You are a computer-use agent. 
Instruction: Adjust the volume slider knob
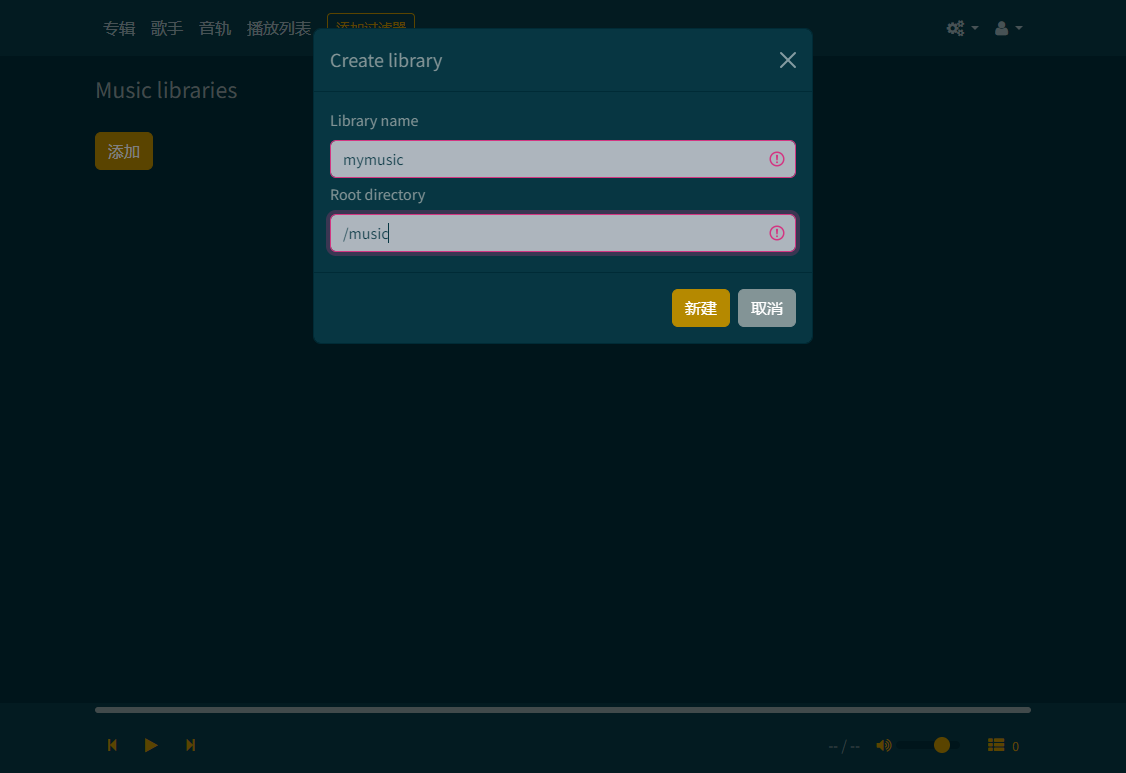(942, 745)
